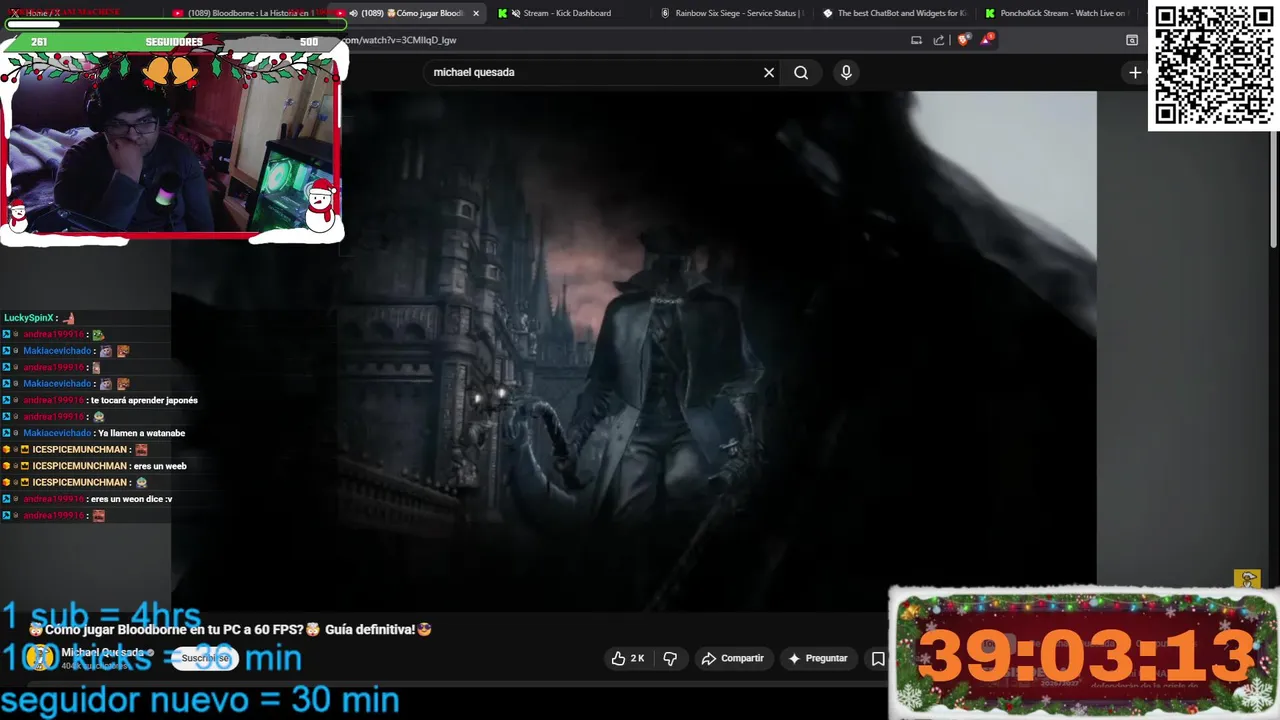
Task: Click the LuckySpinX chat username
Action: 29,318
